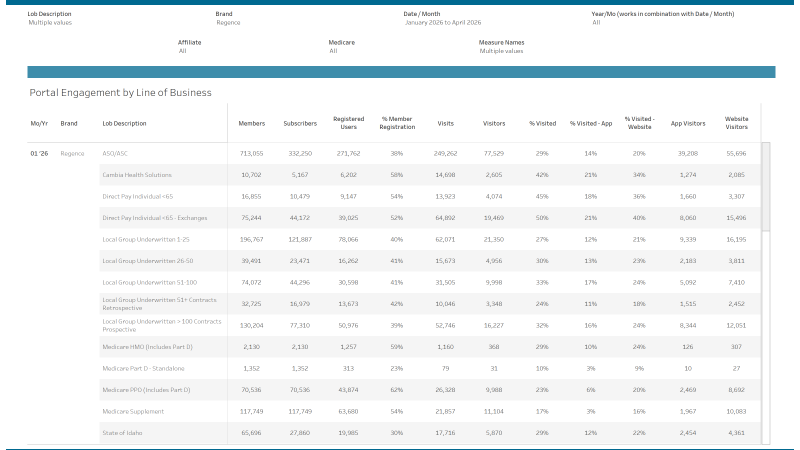Open the Affiliate filter dropdown
This screenshot has width=800, height=450.
point(182,50)
